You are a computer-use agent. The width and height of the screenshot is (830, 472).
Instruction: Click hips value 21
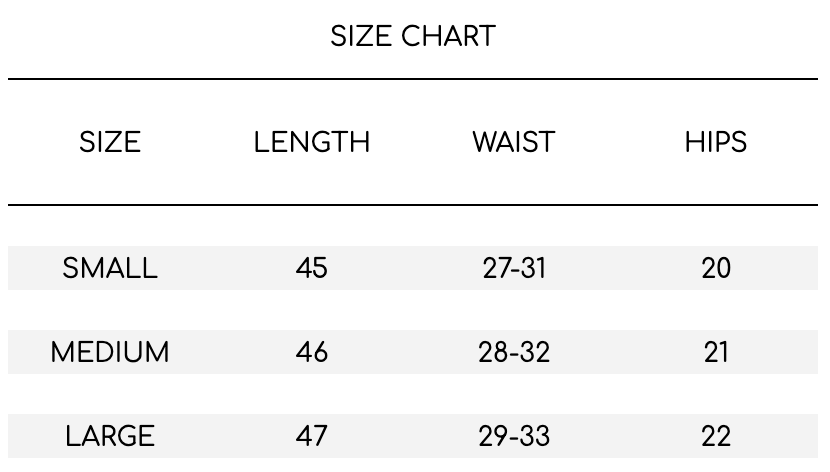[x=716, y=352]
